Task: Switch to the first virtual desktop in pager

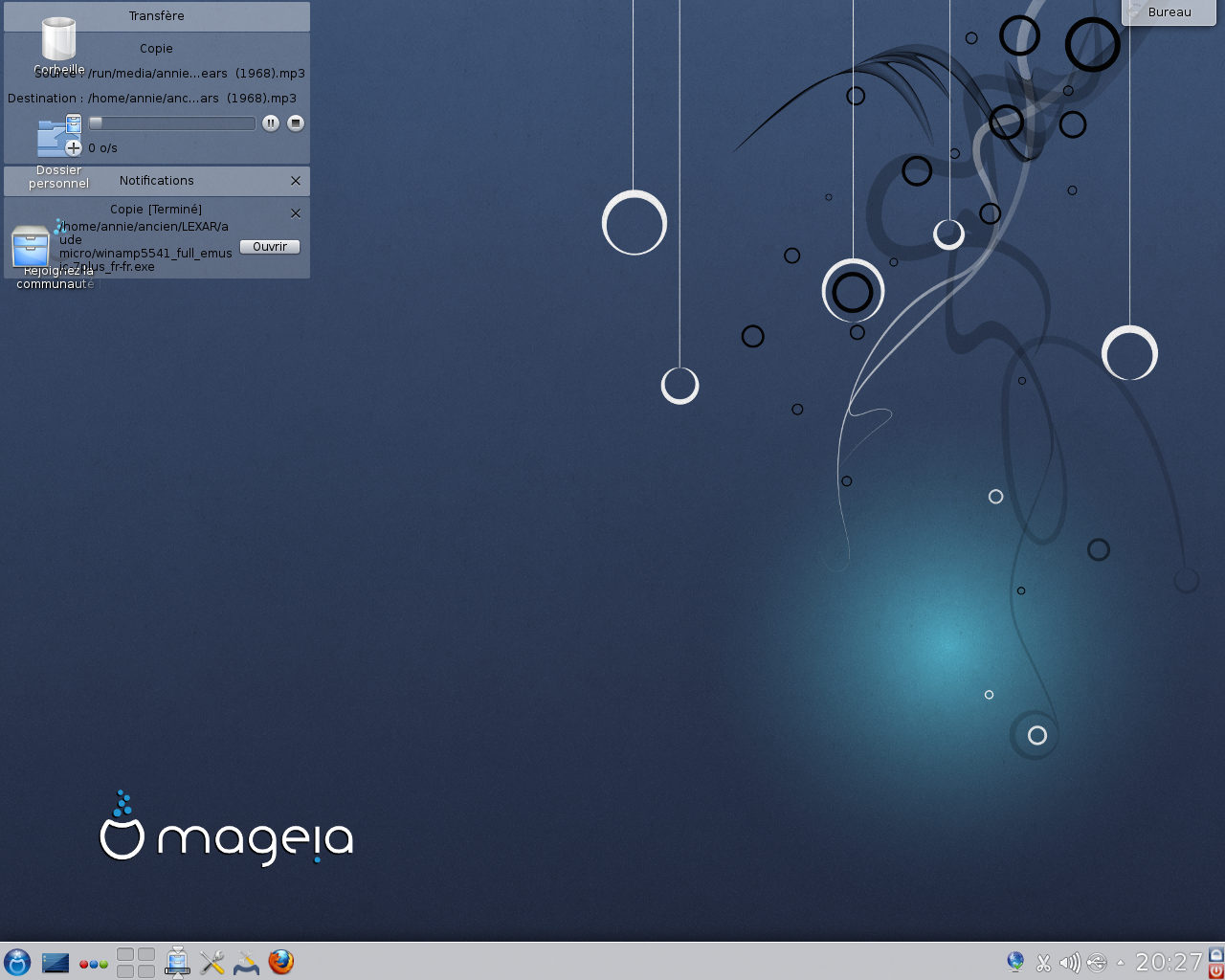Action: [125, 954]
